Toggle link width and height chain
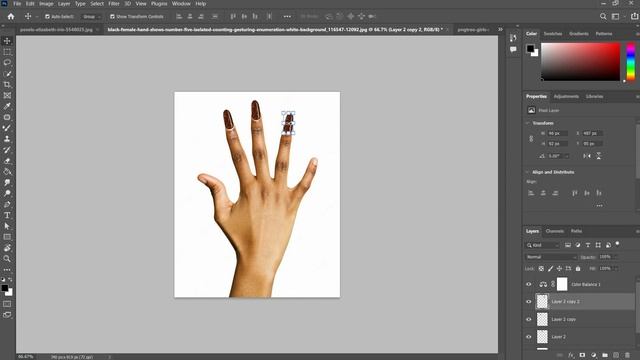The width and height of the screenshot is (640, 360). (531, 139)
